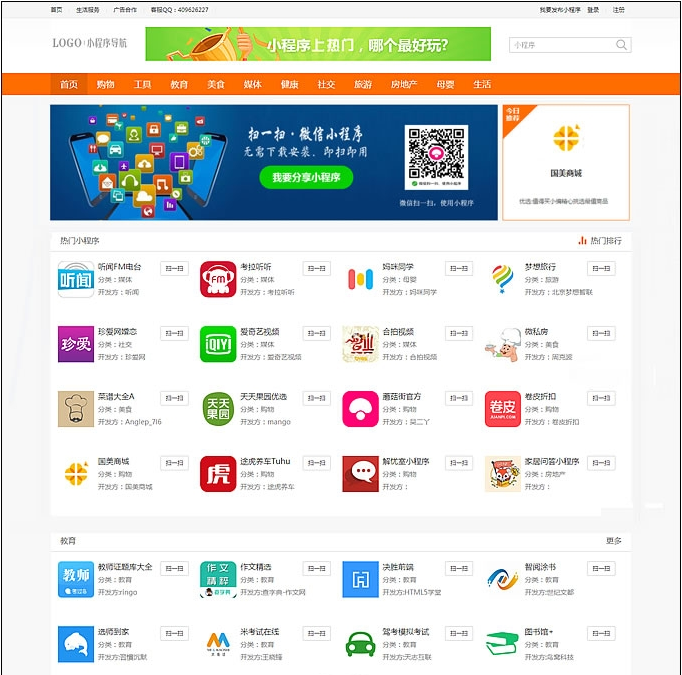Click the 国美商城 today's recommendation card
Viewport: 682px width, 675px height.
[566, 163]
